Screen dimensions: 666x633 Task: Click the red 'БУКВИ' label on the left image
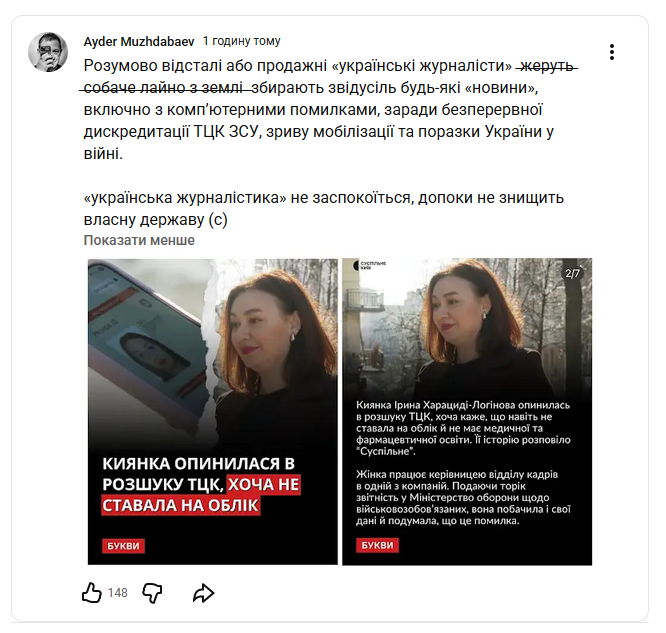coord(123,546)
